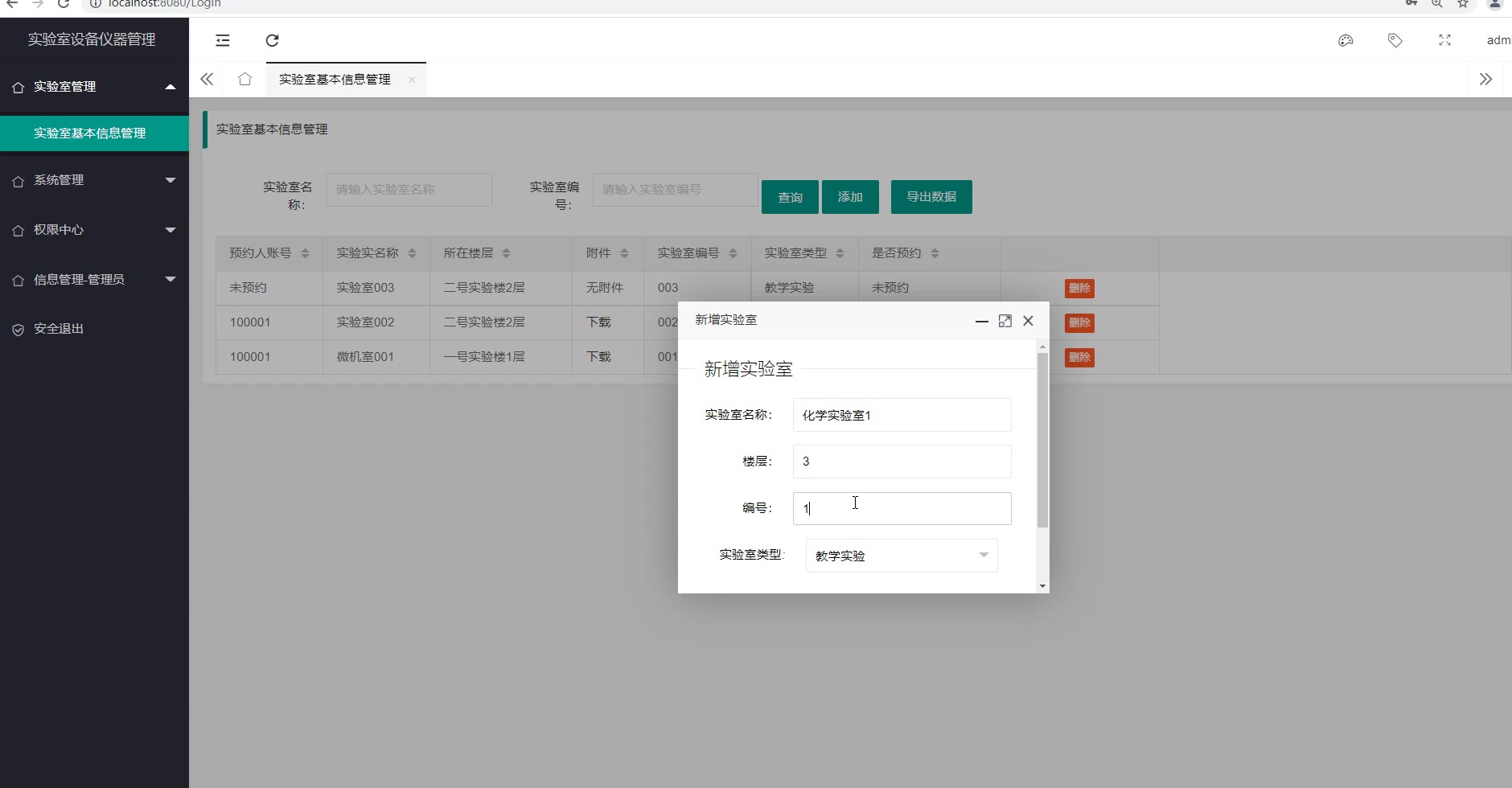Sort by 实验室编号 column
The image size is (1512, 788).
pos(733,253)
